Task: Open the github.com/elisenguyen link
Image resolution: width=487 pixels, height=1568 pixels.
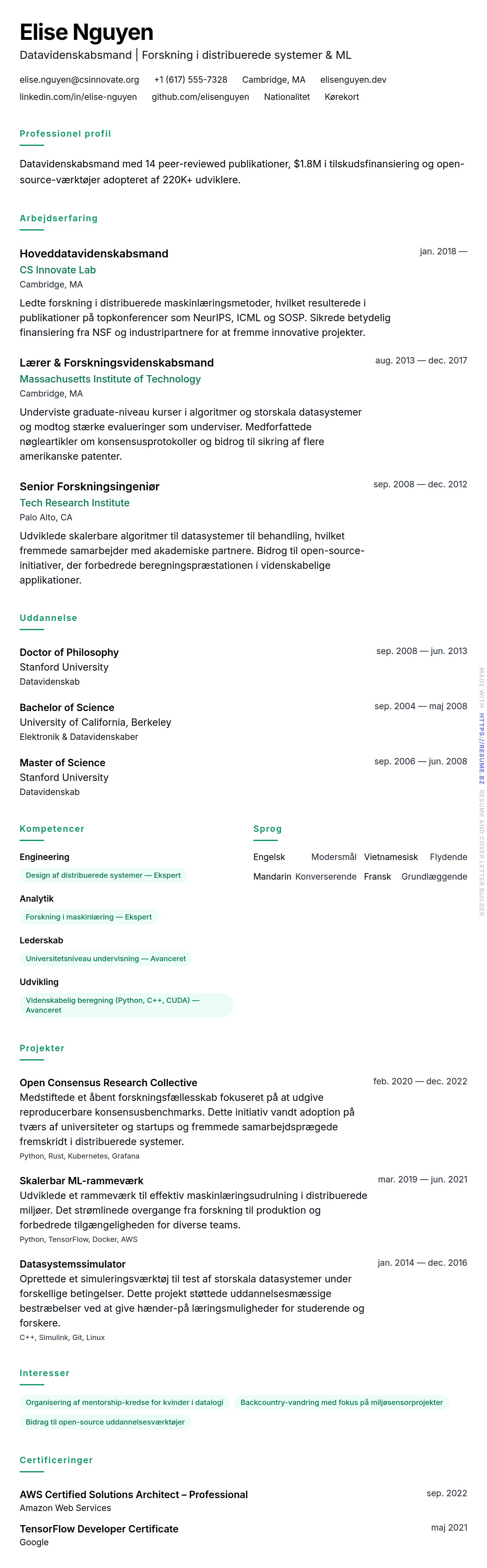Action: (200, 97)
